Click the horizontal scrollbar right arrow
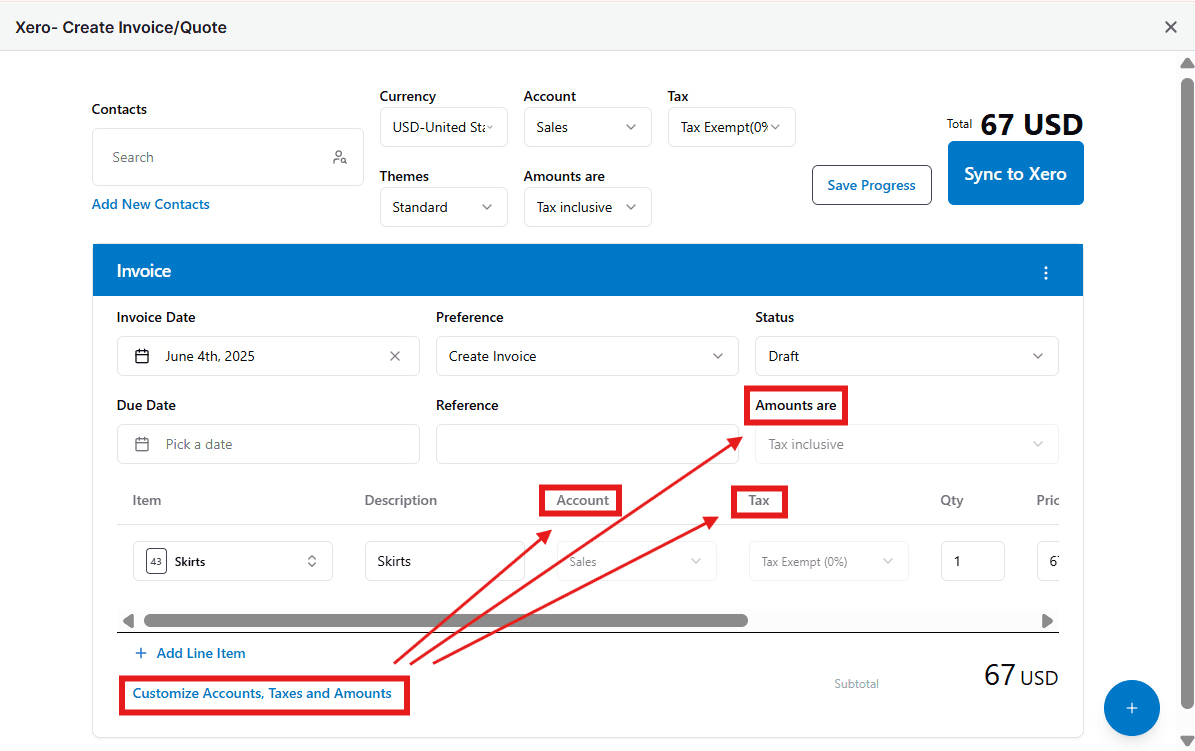 (x=1048, y=621)
